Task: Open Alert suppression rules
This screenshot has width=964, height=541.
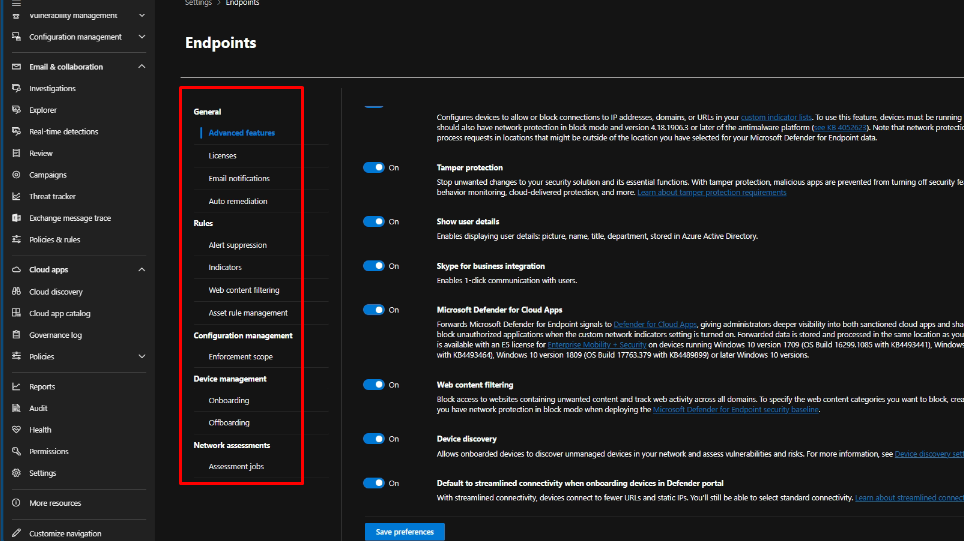Action: tap(237, 245)
